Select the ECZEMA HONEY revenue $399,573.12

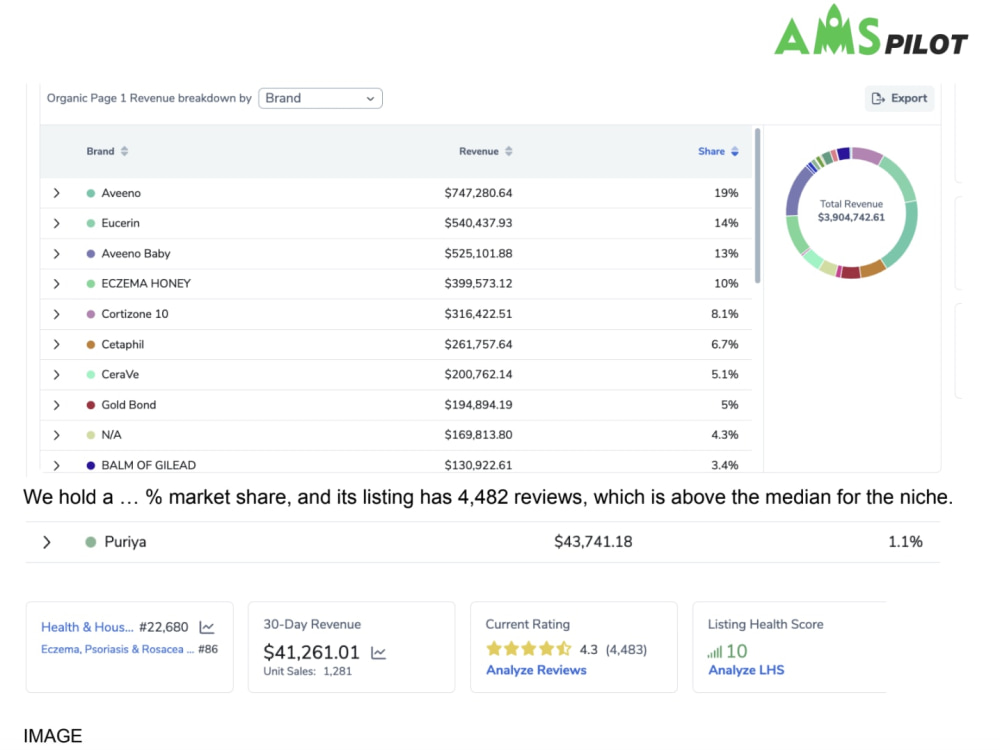[x=478, y=284]
